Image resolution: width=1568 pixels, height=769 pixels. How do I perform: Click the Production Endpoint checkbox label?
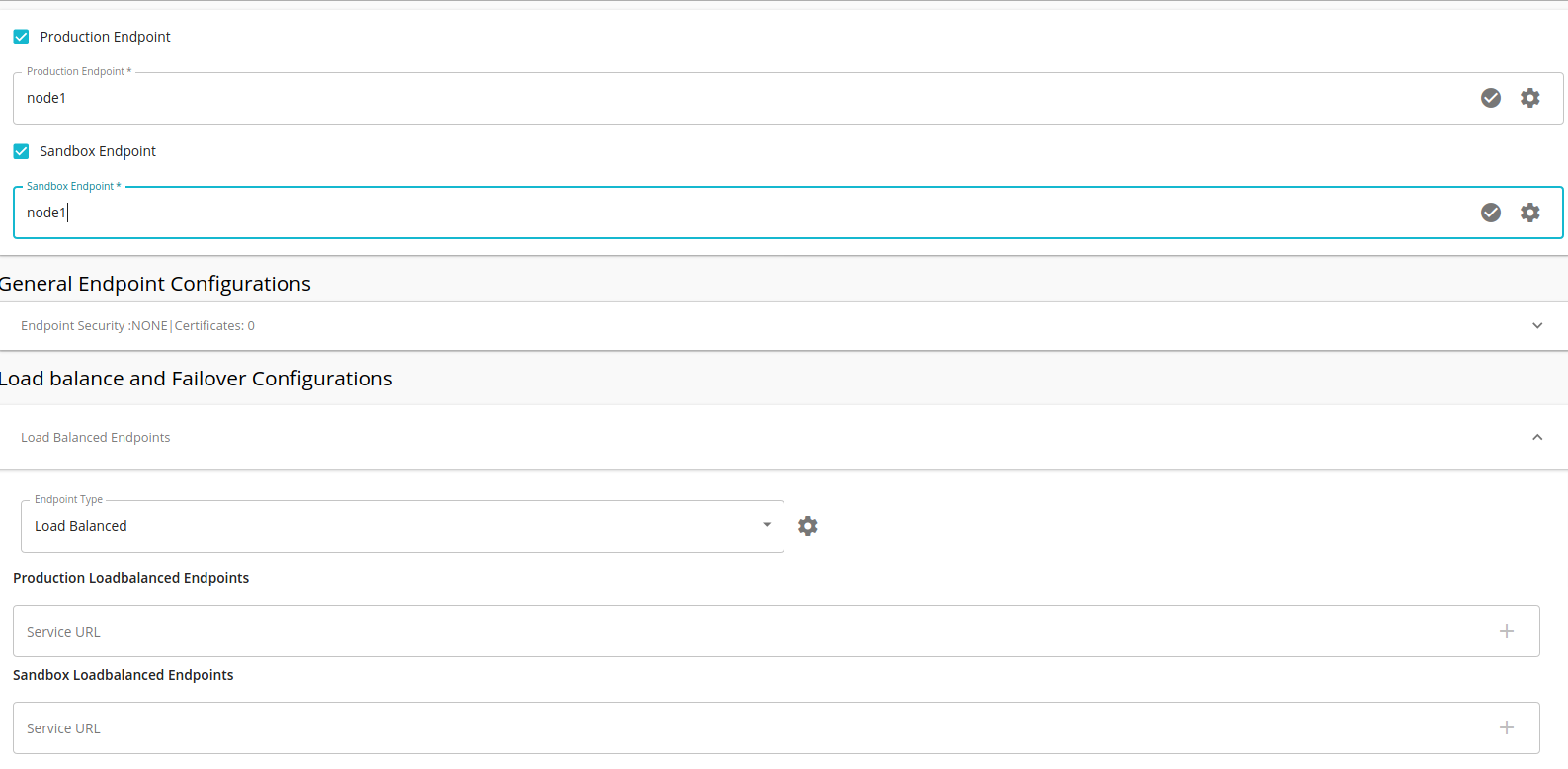coord(106,37)
